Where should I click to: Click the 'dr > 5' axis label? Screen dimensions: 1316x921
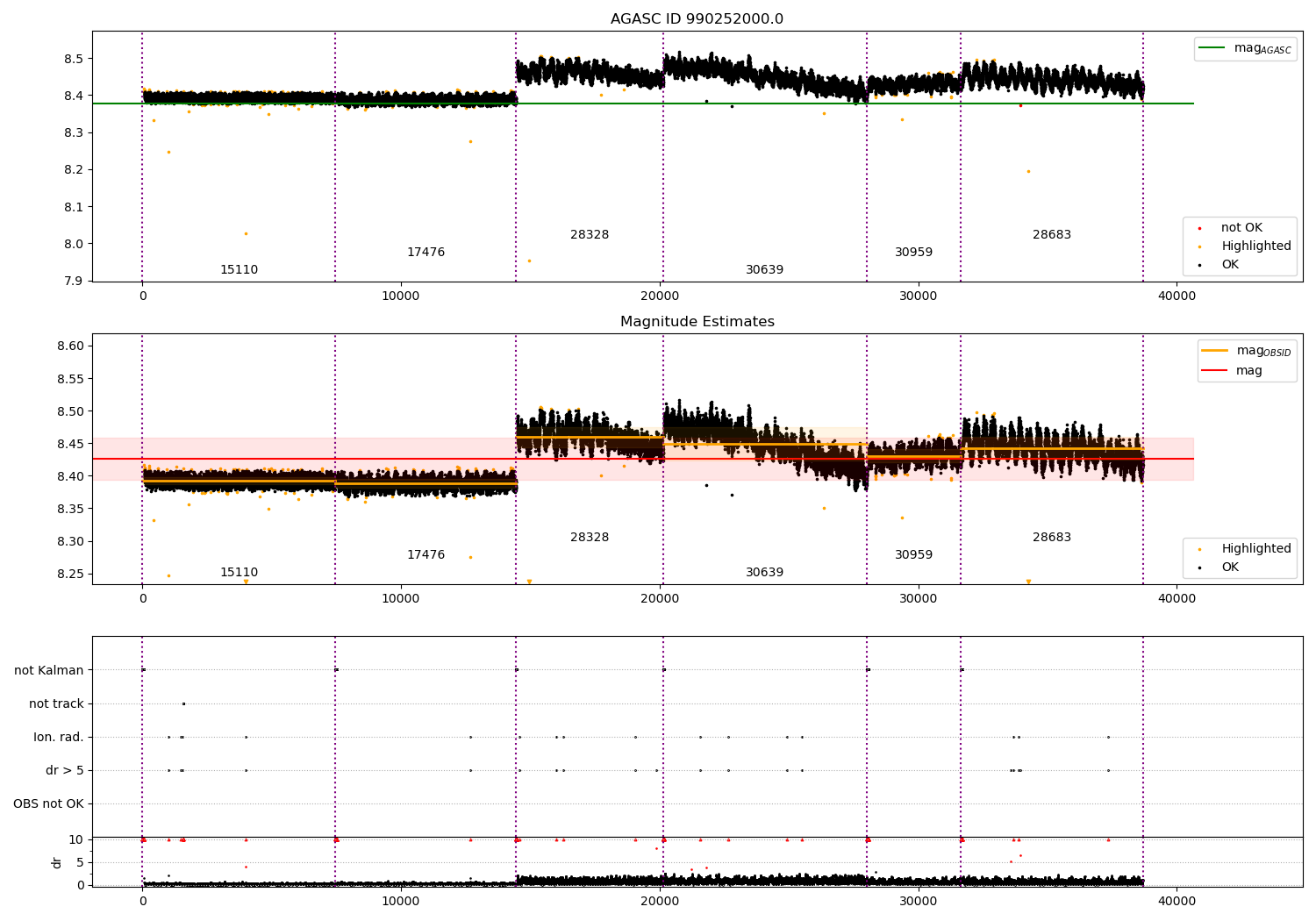(65, 771)
